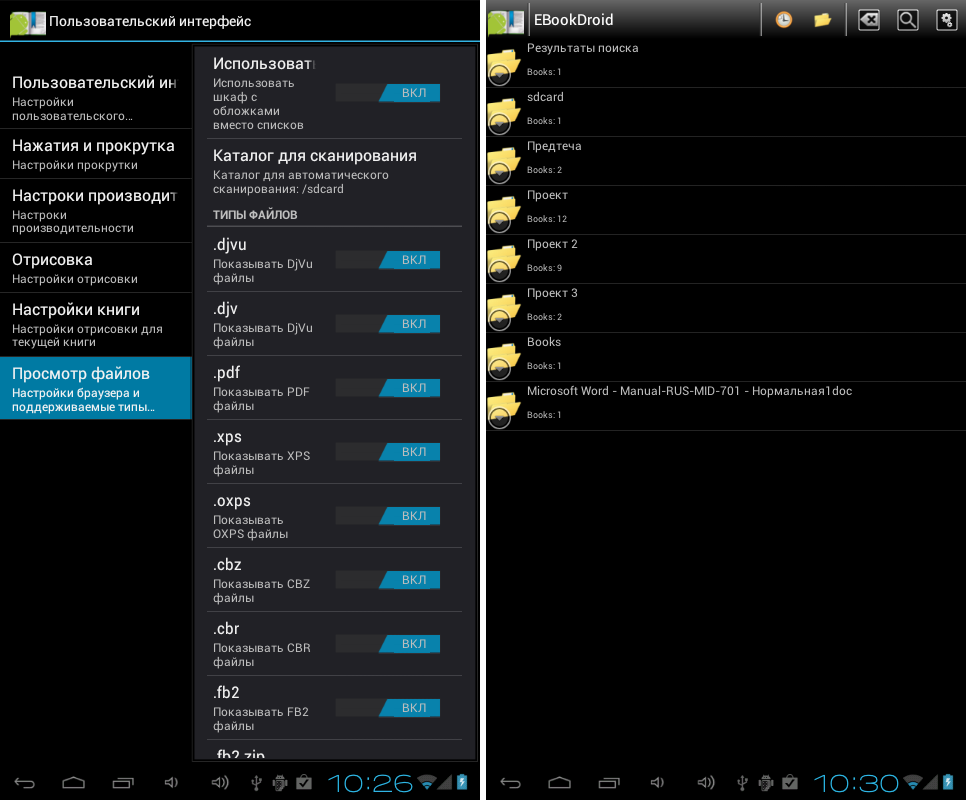The width and height of the screenshot is (966, 800).
Task: Tap the EBookDroid app logo beside the title
Action: click(x=506, y=20)
